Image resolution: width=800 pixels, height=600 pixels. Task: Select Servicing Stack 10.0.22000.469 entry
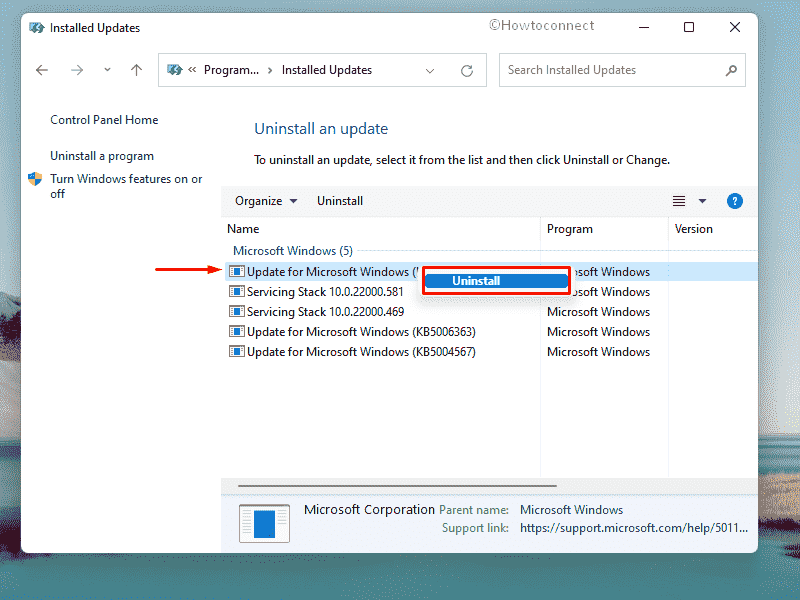pyautogui.click(x=326, y=312)
